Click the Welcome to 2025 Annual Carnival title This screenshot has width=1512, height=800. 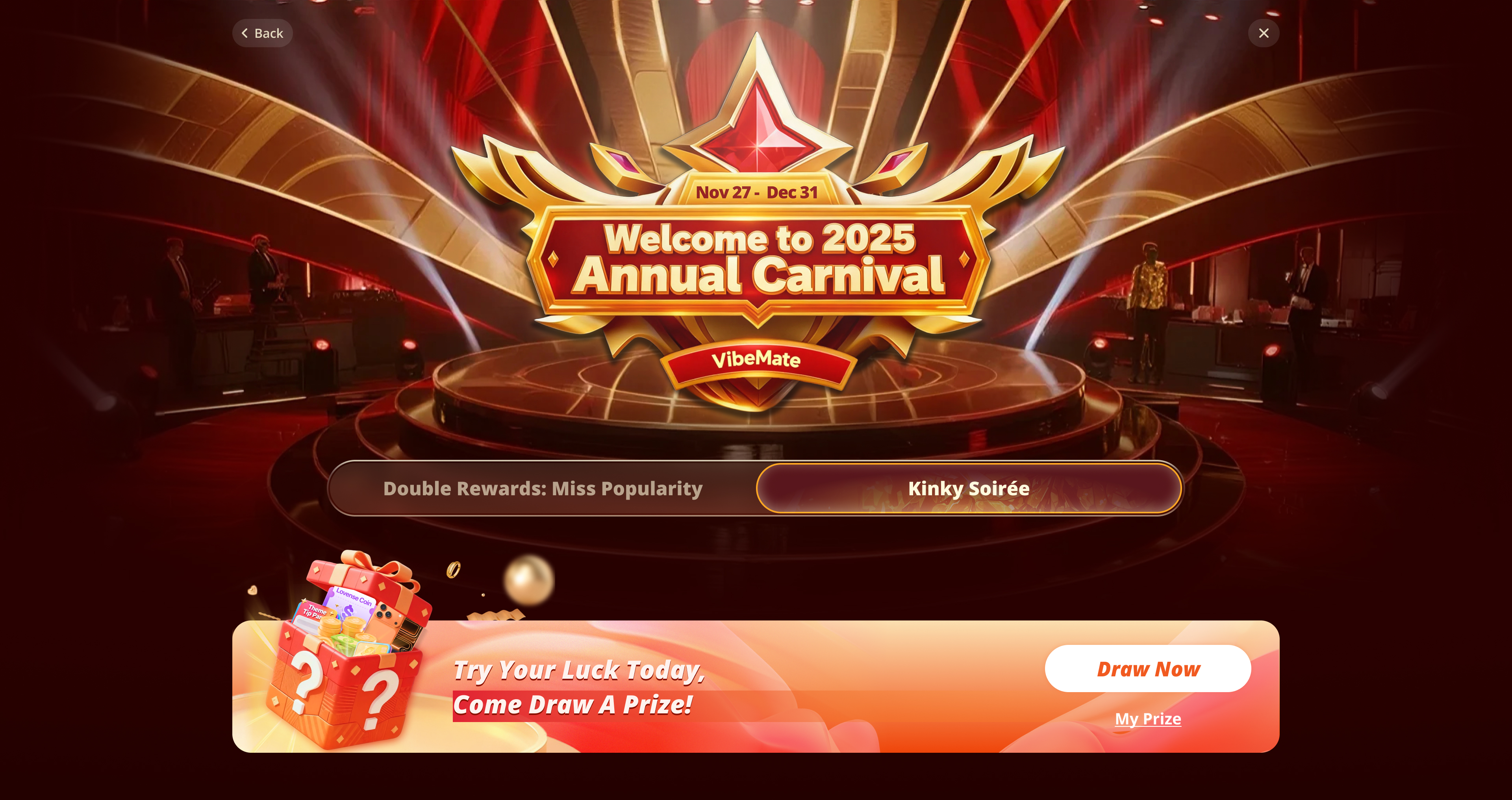coord(758,258)
